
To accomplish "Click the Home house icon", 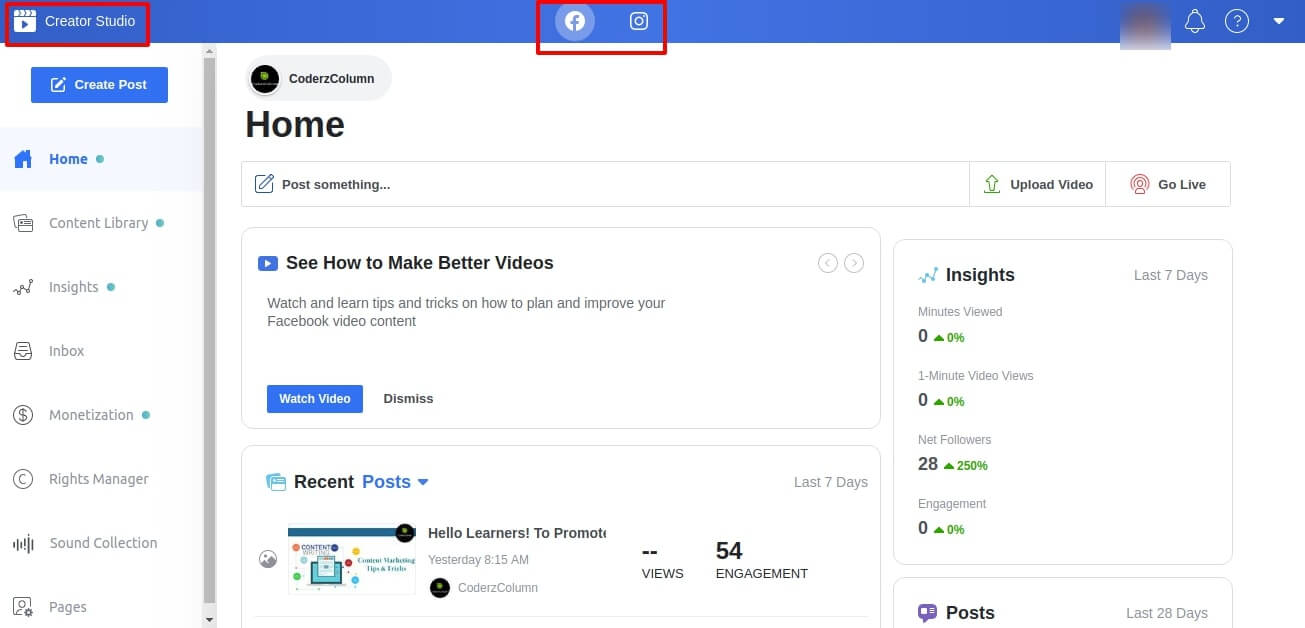I will (x=23, y=159).
